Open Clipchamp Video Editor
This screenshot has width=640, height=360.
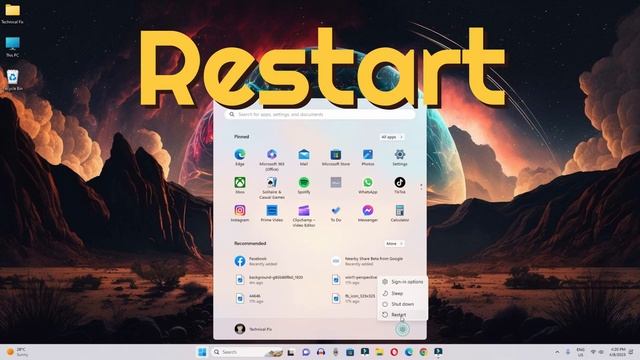pos(304,216)
